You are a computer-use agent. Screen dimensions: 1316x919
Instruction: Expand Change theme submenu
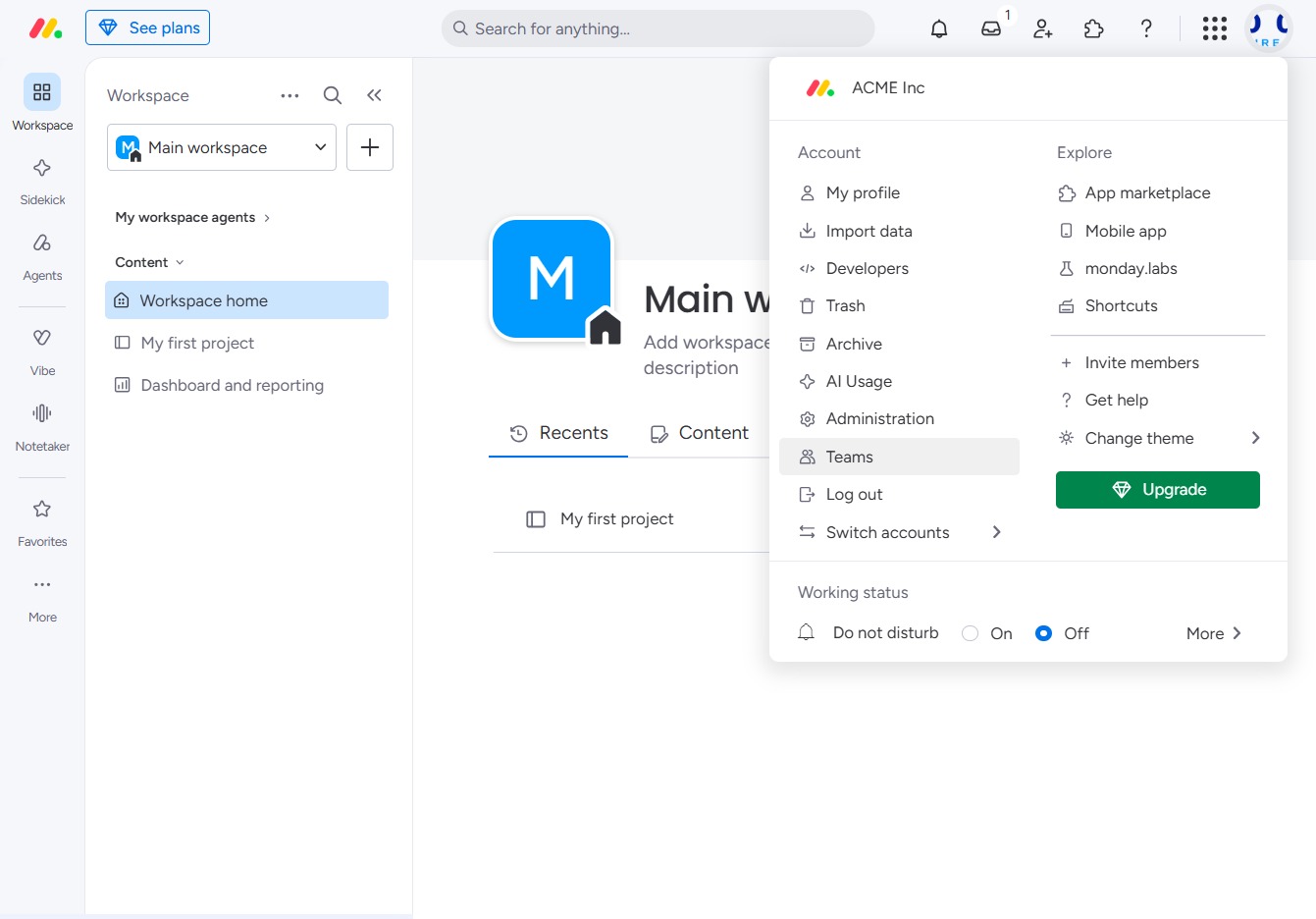click(1158, 438)
